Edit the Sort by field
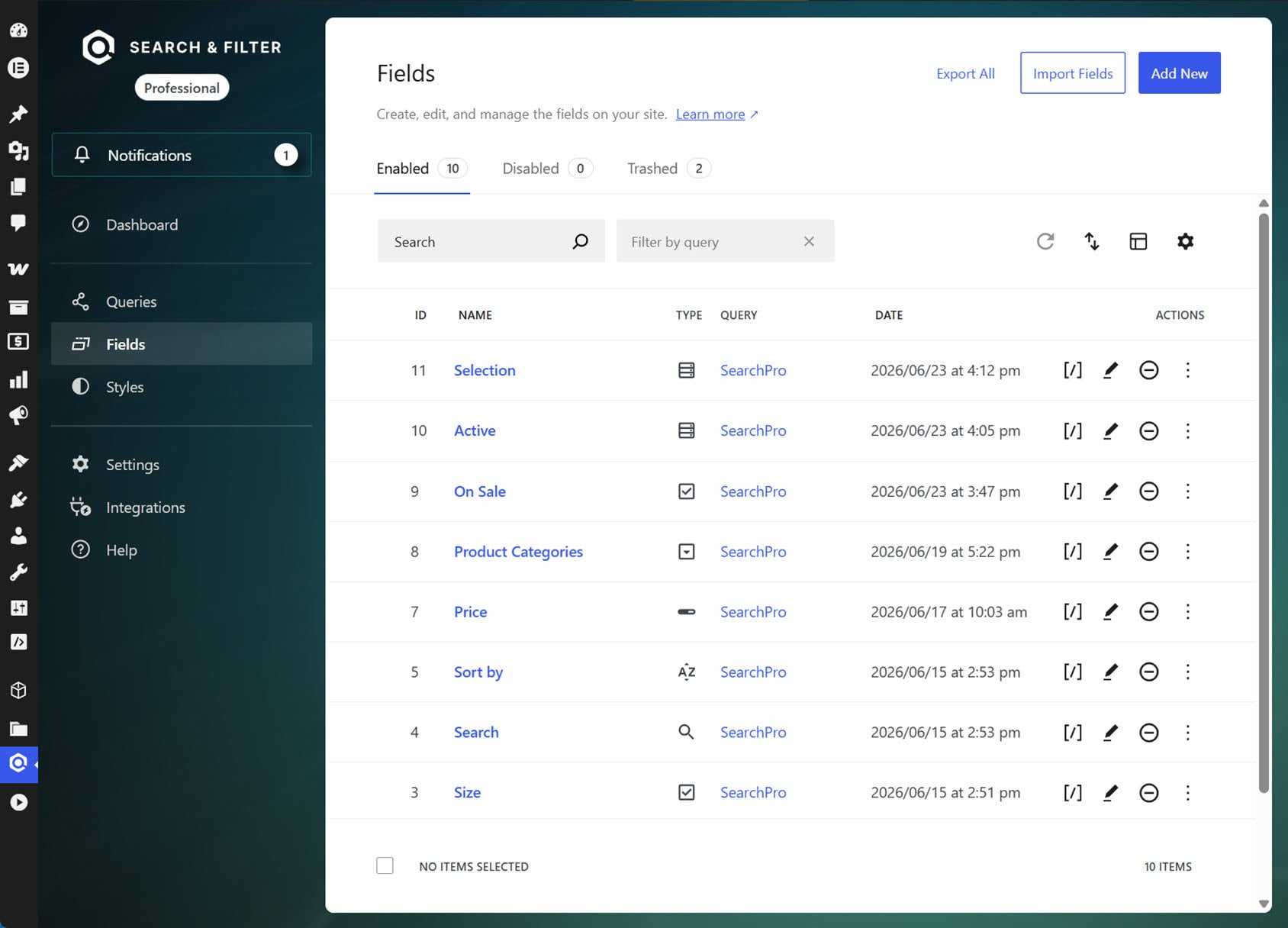1288x928 pixels. tap(1110, 672)
